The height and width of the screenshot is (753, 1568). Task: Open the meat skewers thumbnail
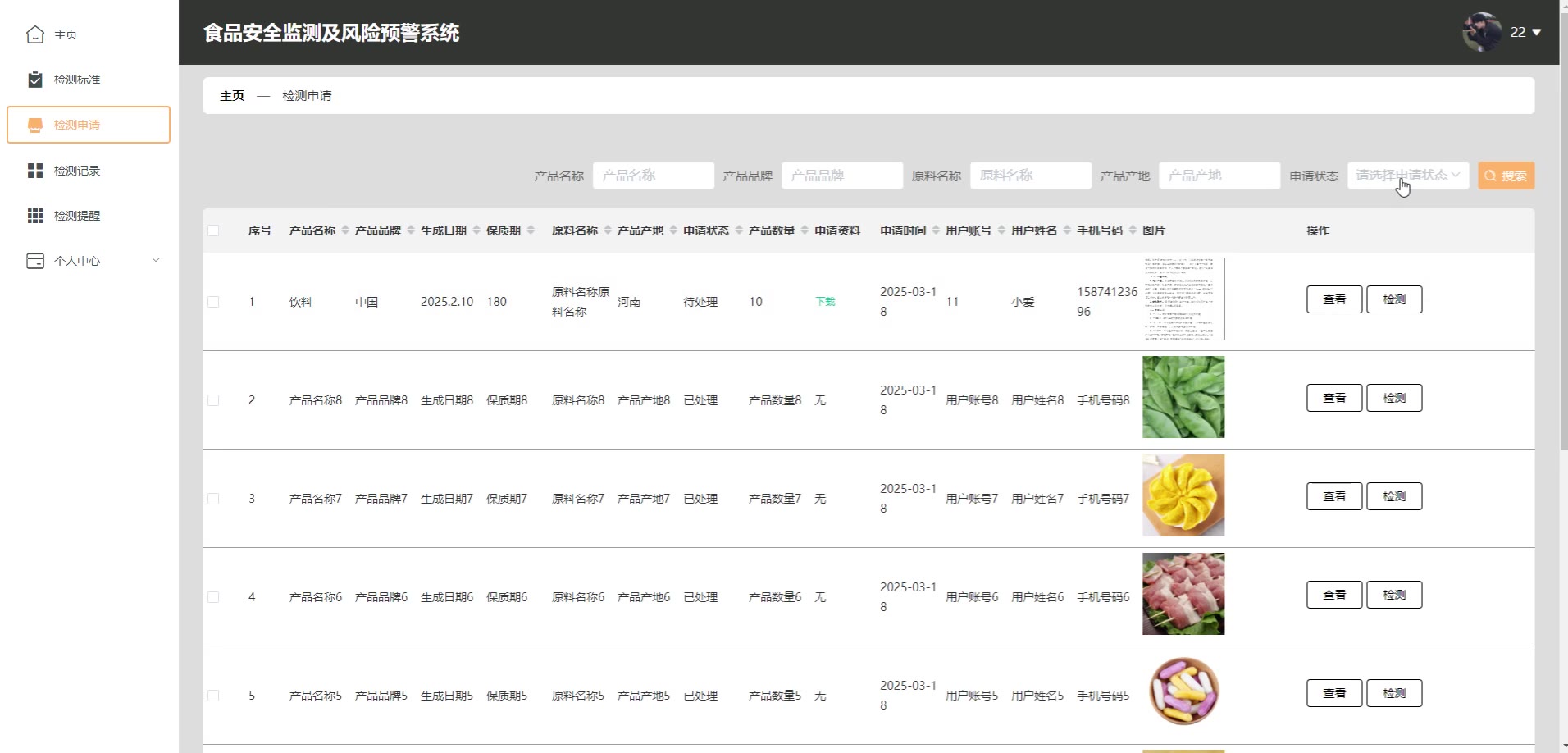(1183, 594)
